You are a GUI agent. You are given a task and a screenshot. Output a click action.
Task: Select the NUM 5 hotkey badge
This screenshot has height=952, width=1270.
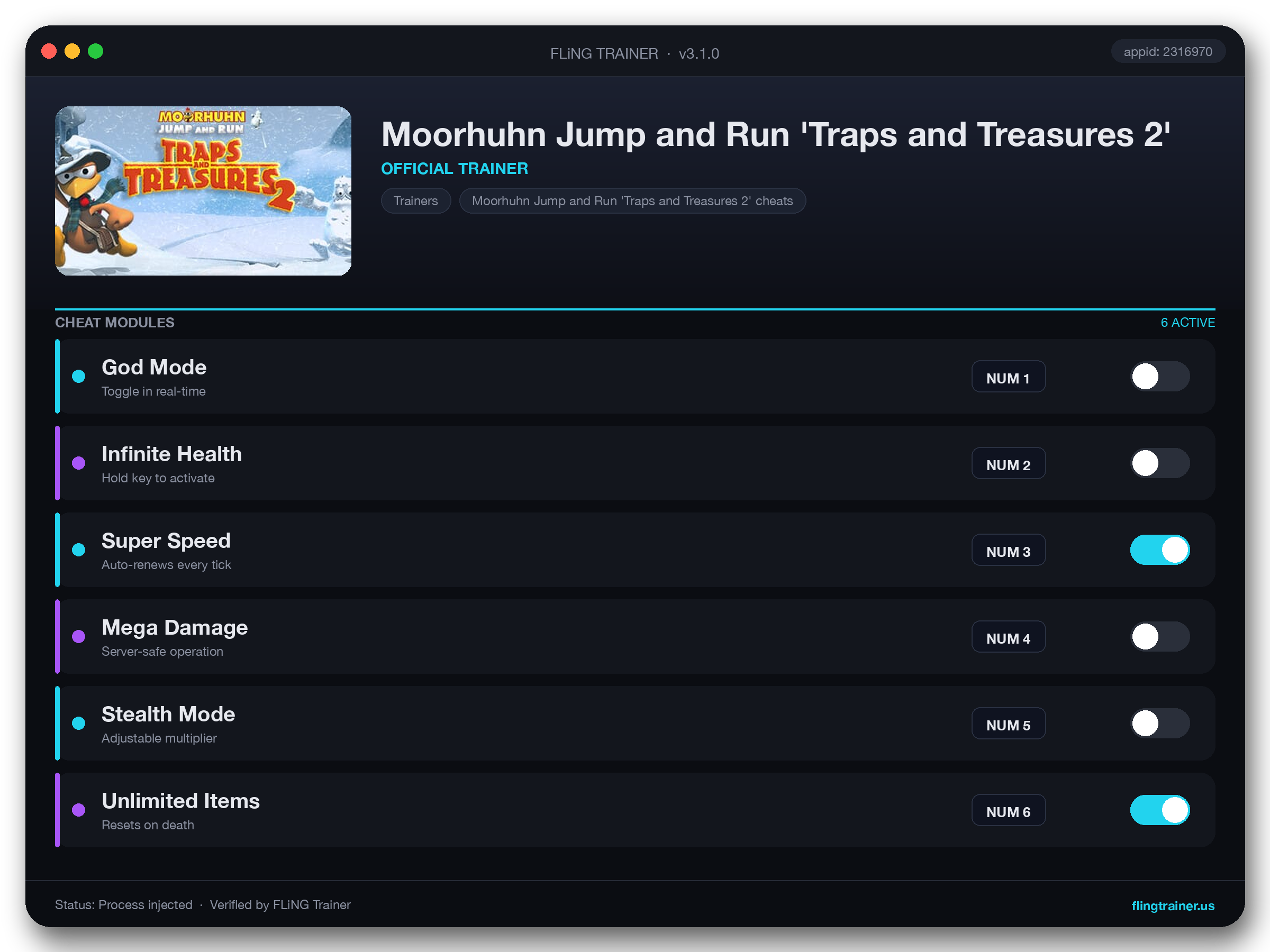[1008, 723]
